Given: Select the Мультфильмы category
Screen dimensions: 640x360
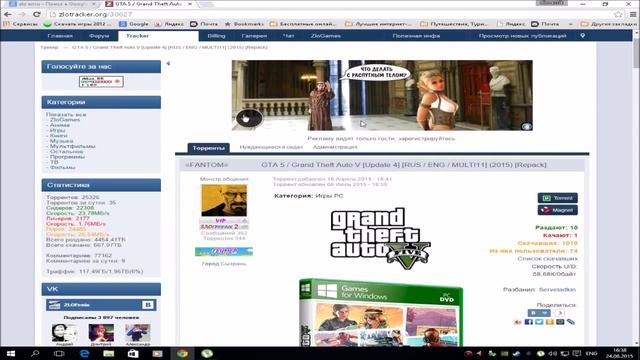Looking at the screenshot, I should 72,146.
